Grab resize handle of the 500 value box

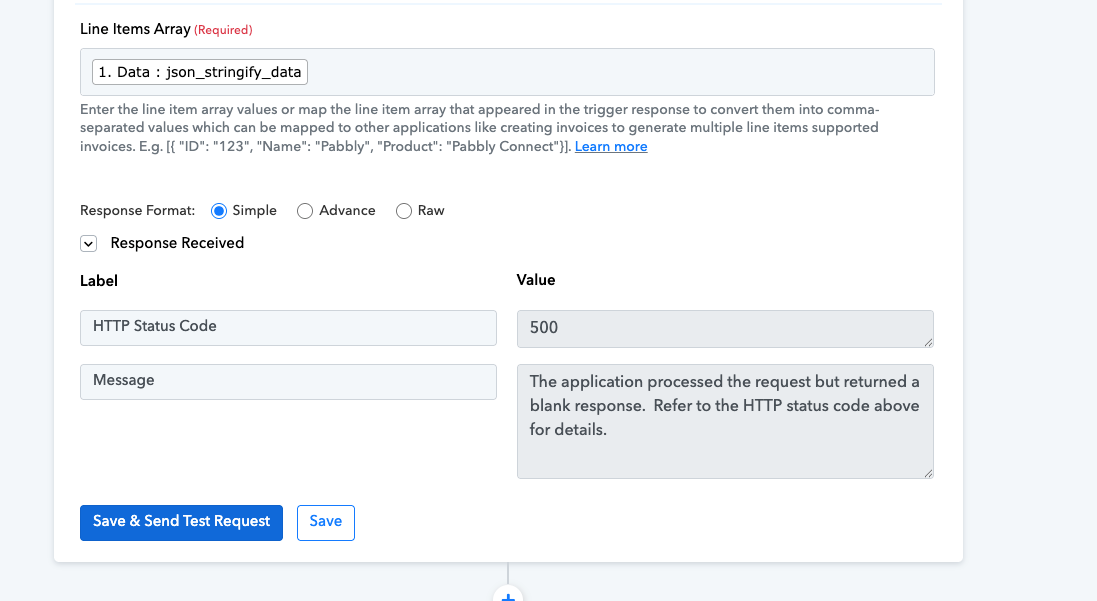click(928, 343)
